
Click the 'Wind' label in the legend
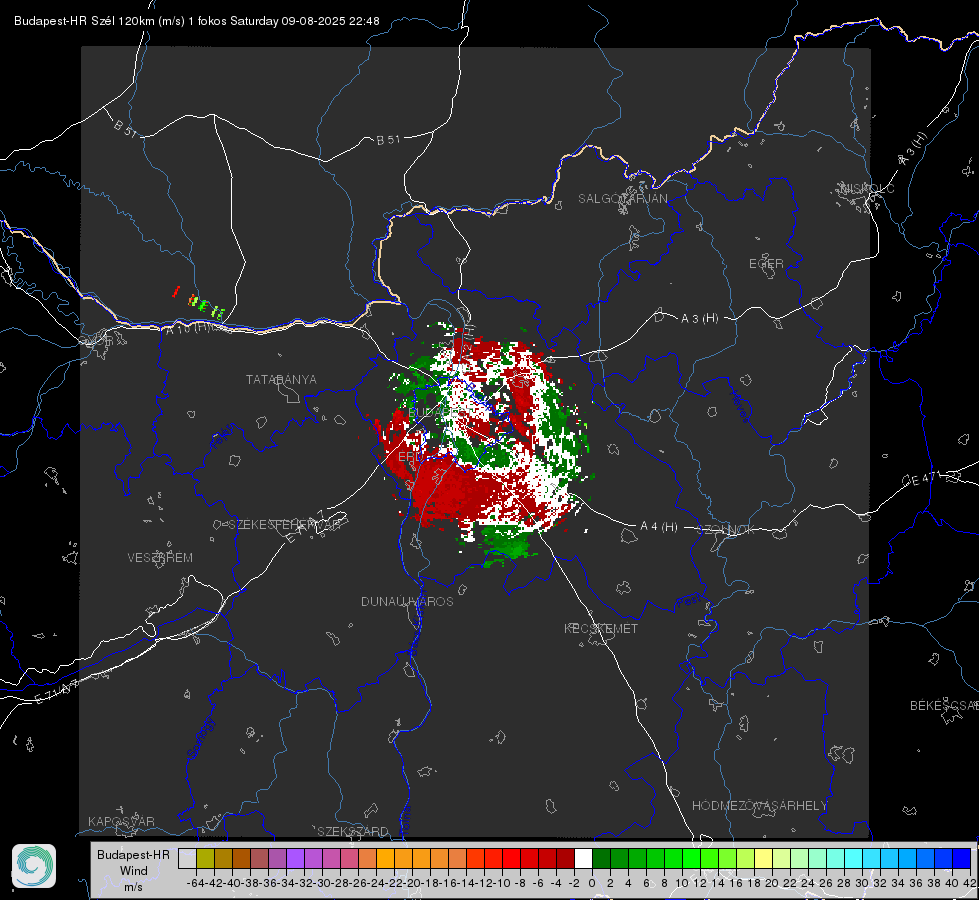point(134,871)
